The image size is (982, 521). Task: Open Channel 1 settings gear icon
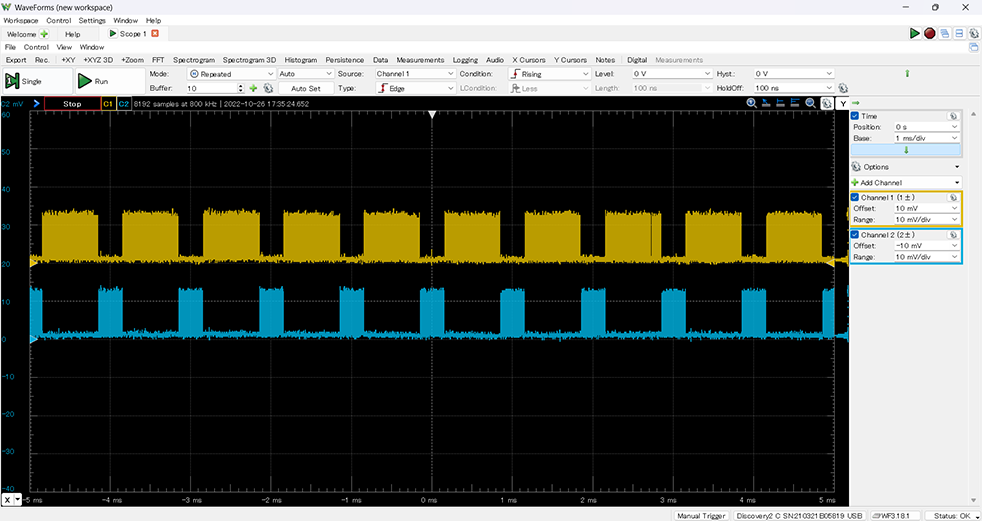953,197
